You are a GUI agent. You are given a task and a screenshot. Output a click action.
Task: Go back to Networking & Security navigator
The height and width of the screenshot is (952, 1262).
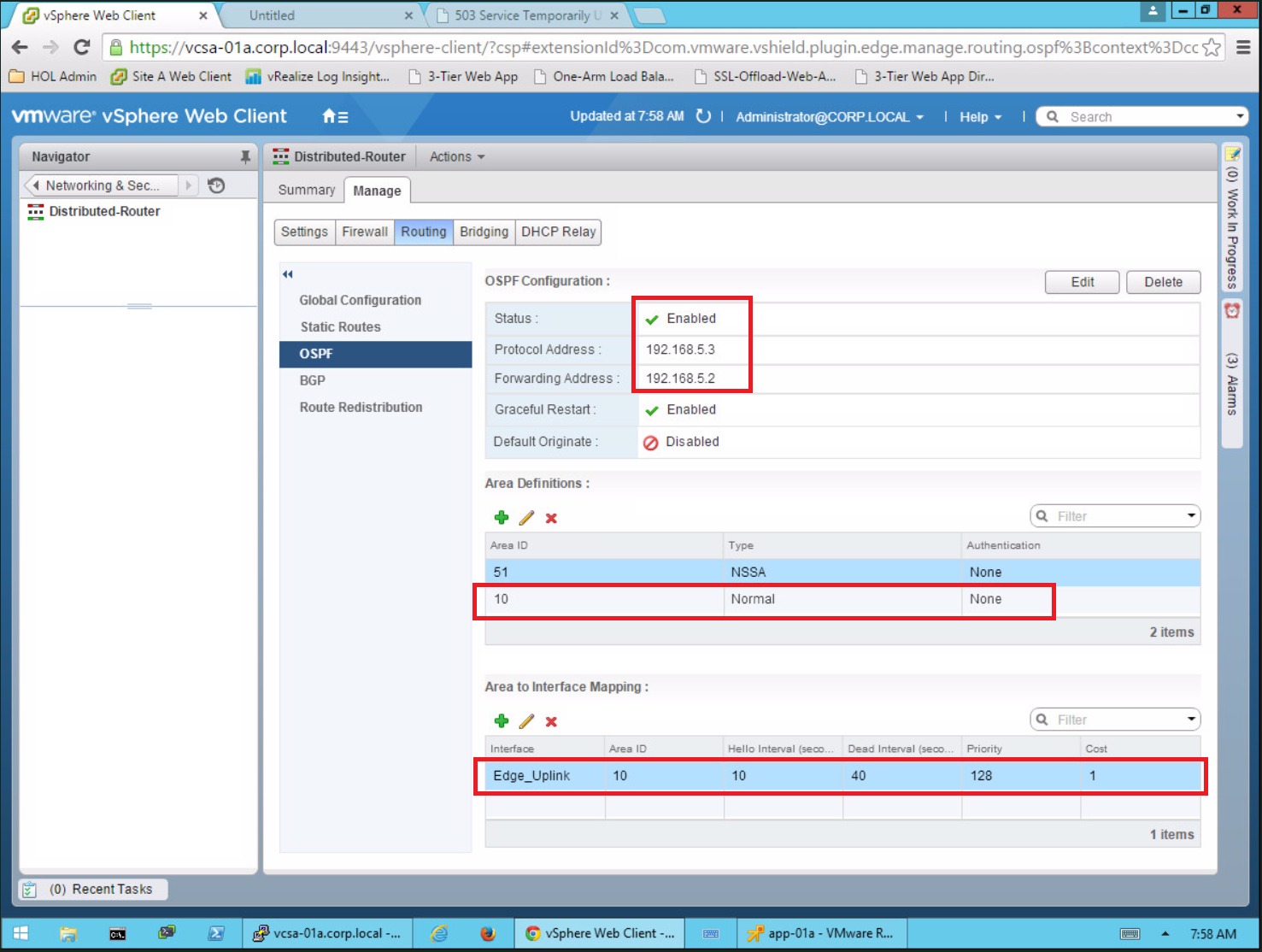tap(101, 185)
